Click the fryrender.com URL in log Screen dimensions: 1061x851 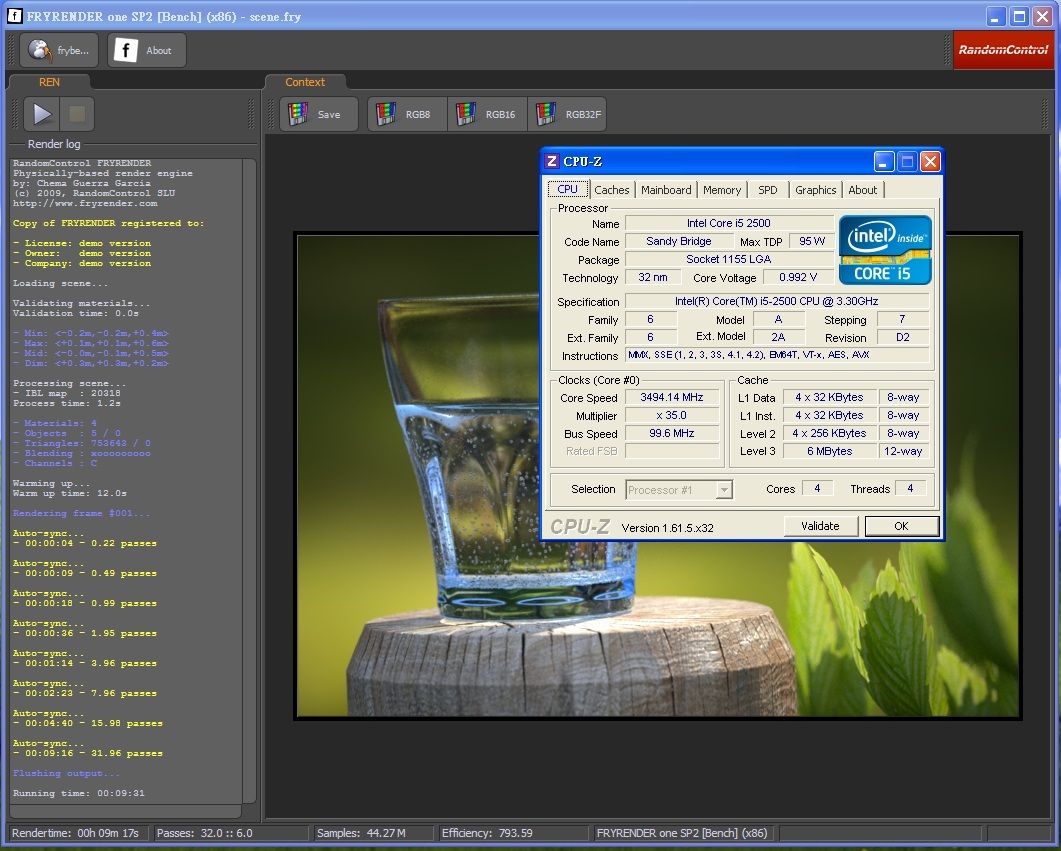click(x=85, y=203)
